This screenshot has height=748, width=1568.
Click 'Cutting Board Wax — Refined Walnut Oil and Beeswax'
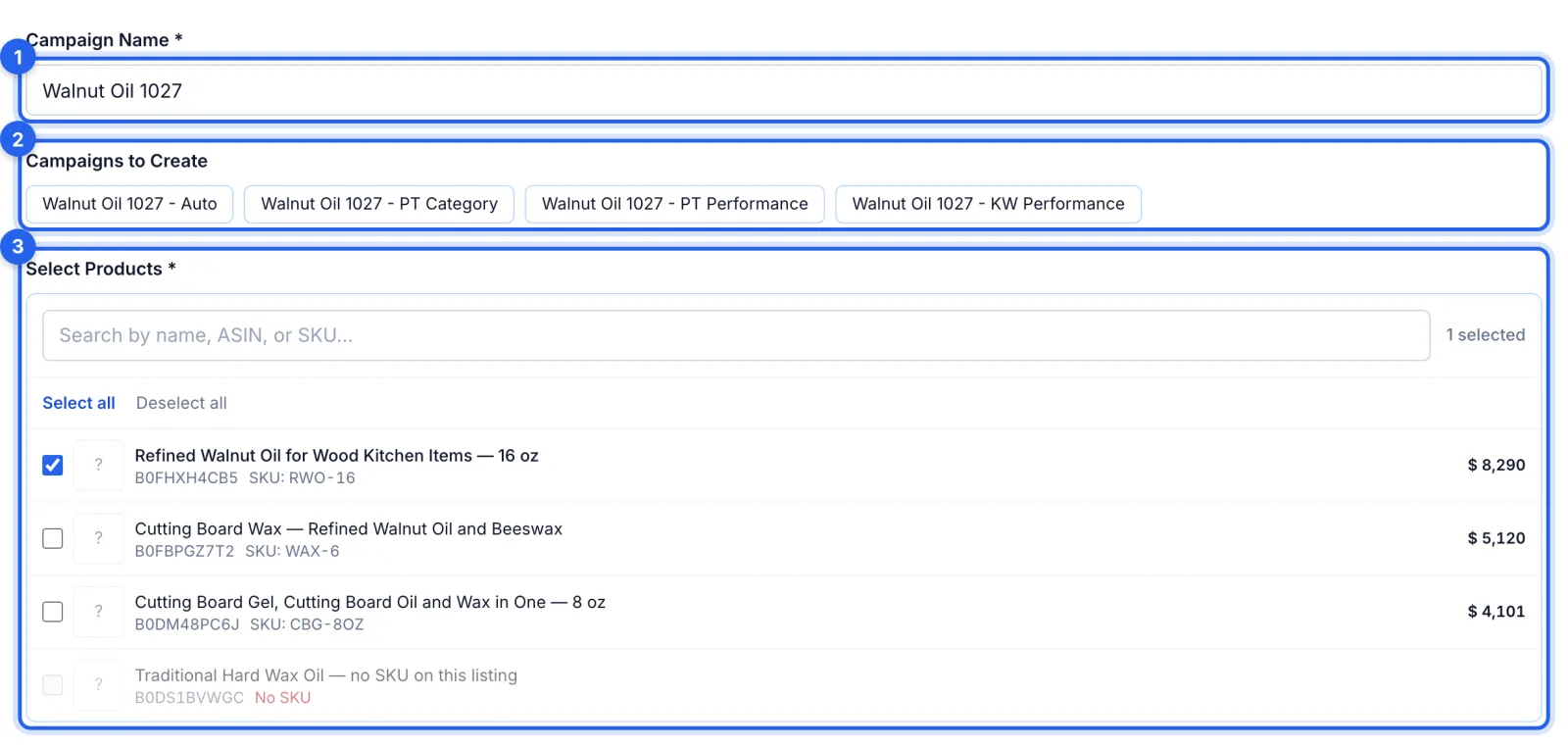(348, 528)
